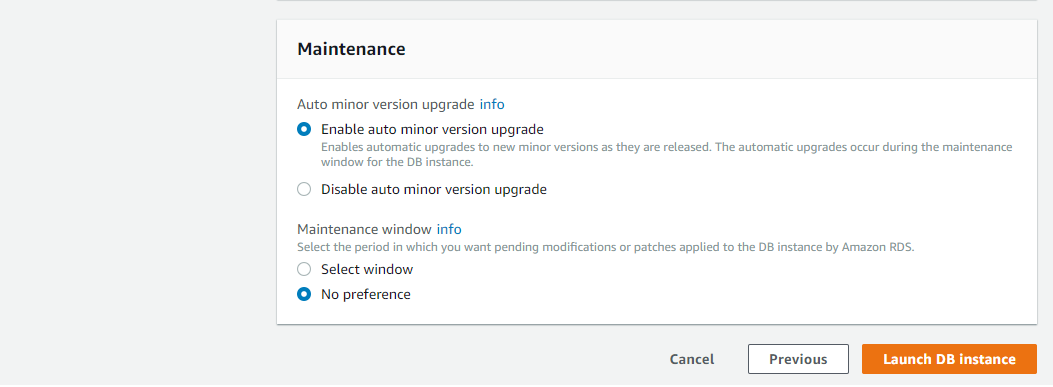Click the Maintenance section heading
The height and width of the screenshot is (387, 1053).
click(x=351, y=49)
